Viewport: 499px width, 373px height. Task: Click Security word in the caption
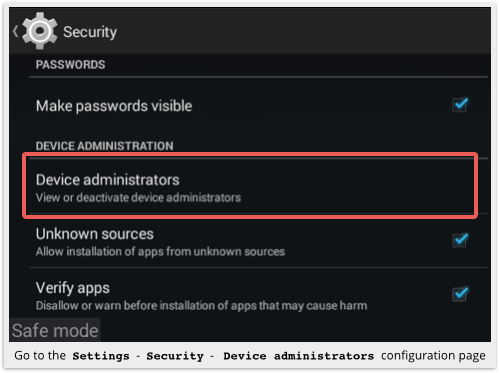coord(175,356)
